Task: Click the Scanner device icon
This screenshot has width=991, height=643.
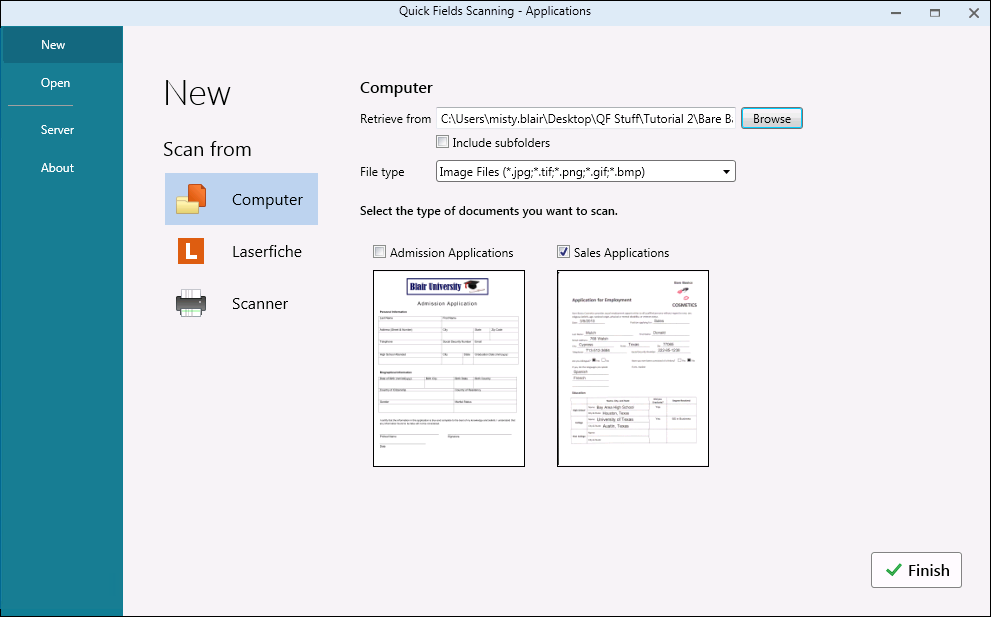Action: point(190,303)
